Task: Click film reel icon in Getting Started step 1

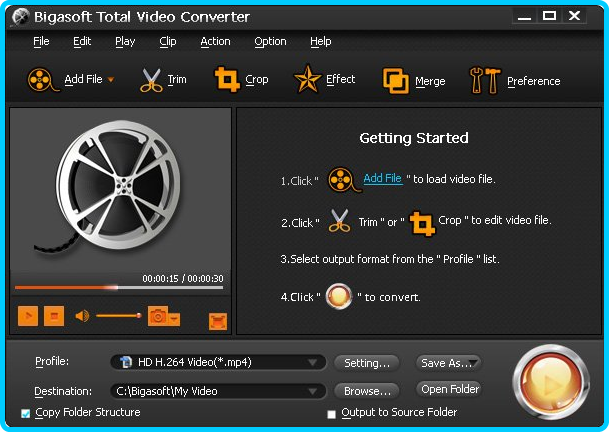Action: pos(344,180)
